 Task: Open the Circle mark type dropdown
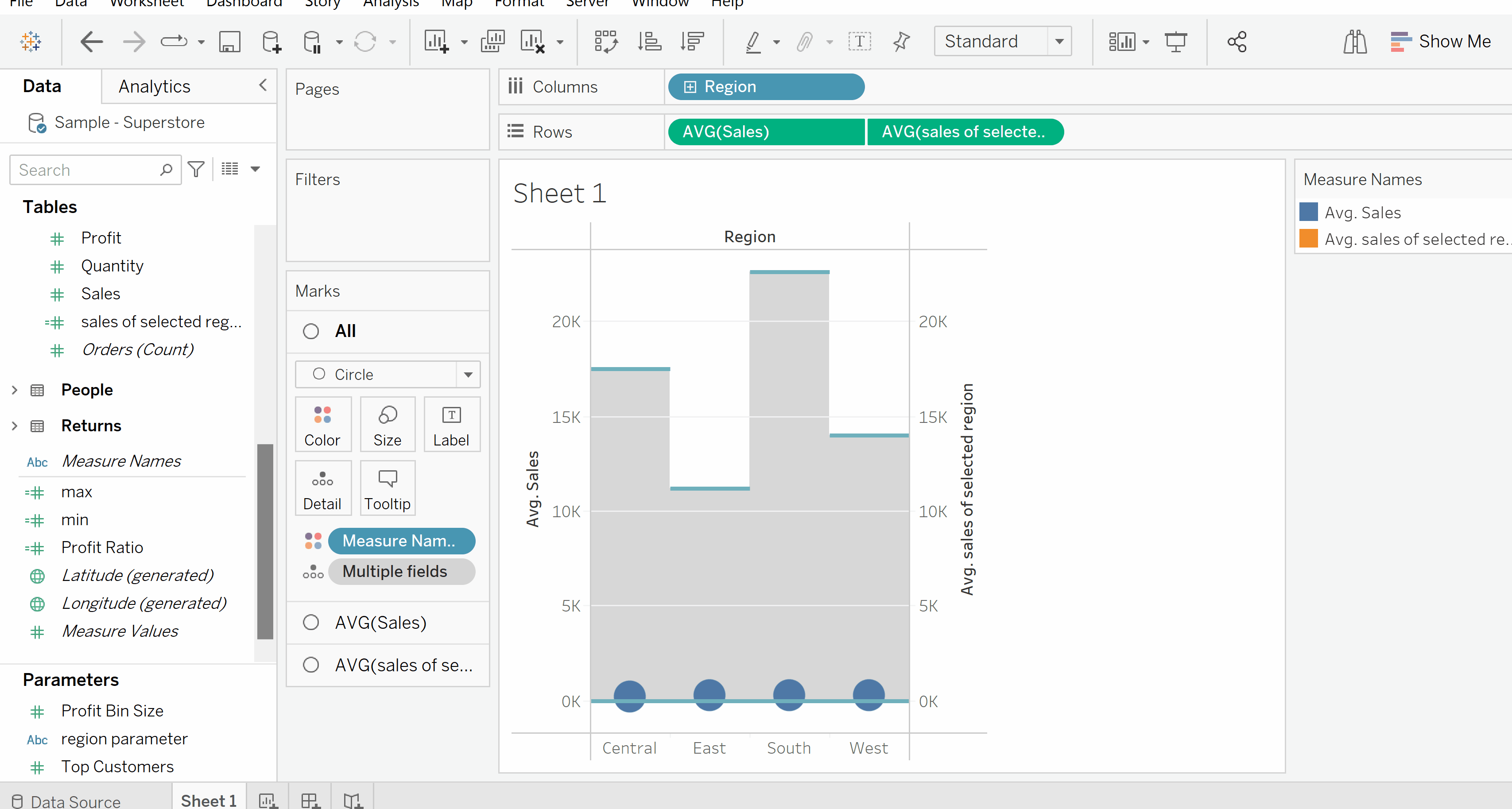tap(468, 374)
